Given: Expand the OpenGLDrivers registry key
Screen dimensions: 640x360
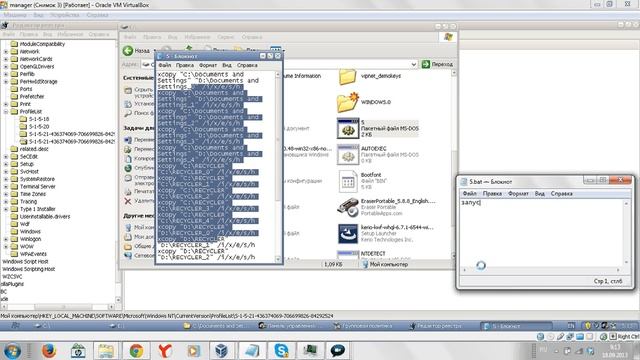Looking at the screenshot, I should click(x=6, y=67).
